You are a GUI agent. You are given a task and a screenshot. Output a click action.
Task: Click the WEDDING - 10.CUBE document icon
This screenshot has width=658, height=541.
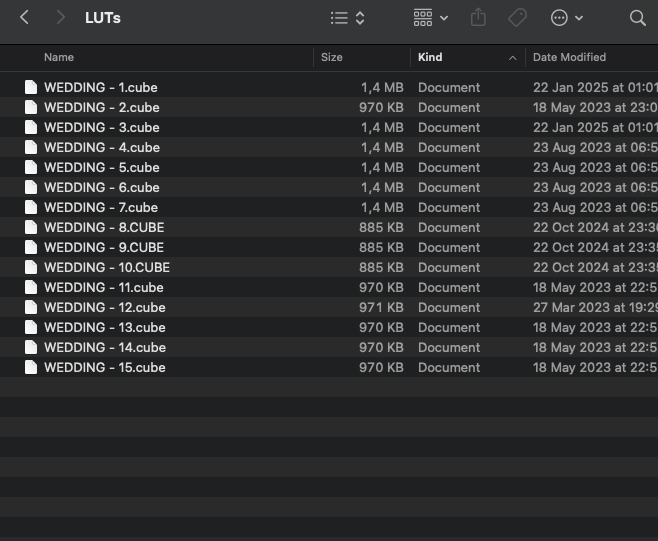[31, 267]
